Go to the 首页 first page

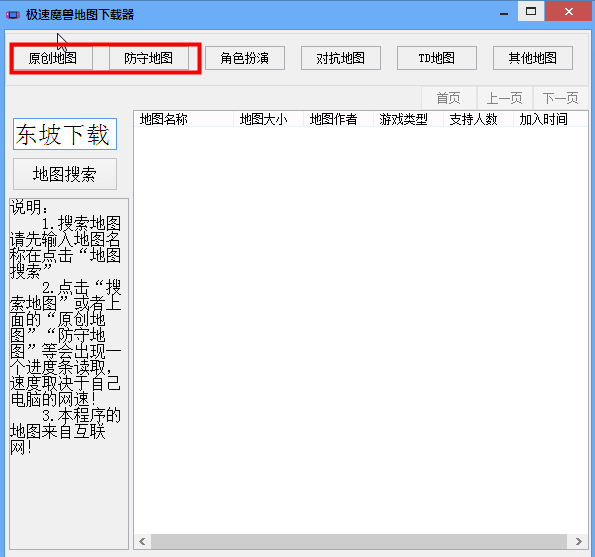click(x=449, y=98)
